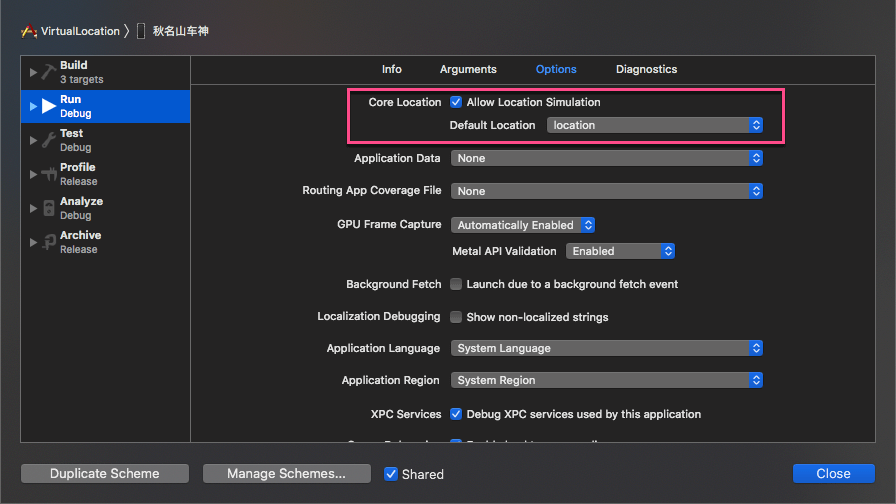The image size is (896, 504).
Task: Open the Default Location dropdown
Action: 655,125
